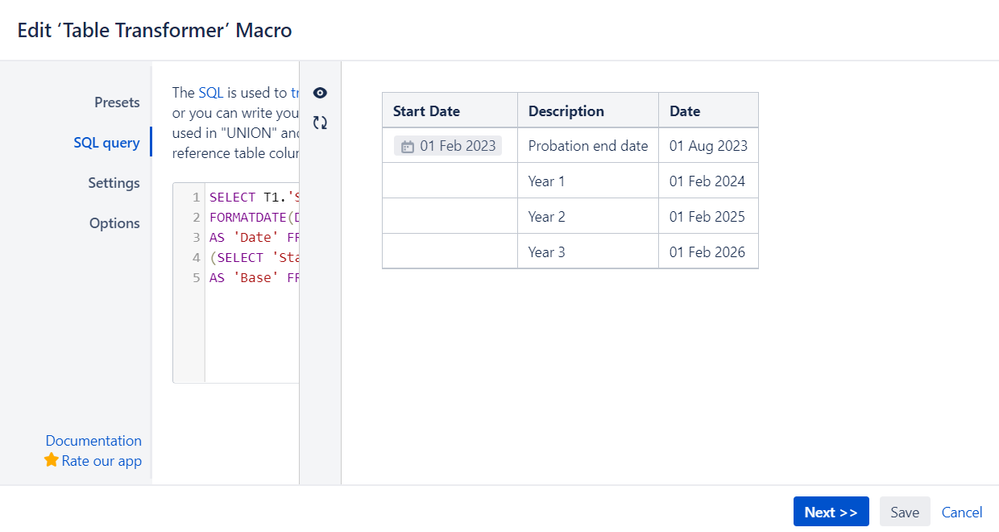The width and height of the screenshot is (999, 532).
Task: Open the Presets tab
Action: pos(117,102)
